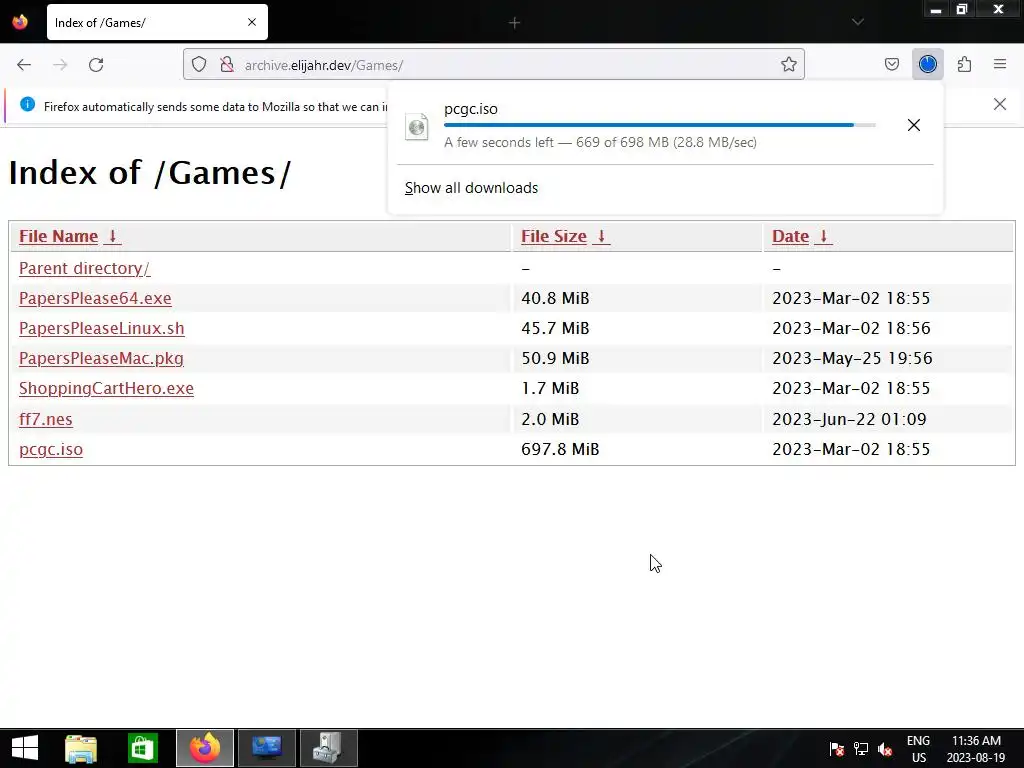
Task: Click the File Size descending arrow
Action: [601, 236]
